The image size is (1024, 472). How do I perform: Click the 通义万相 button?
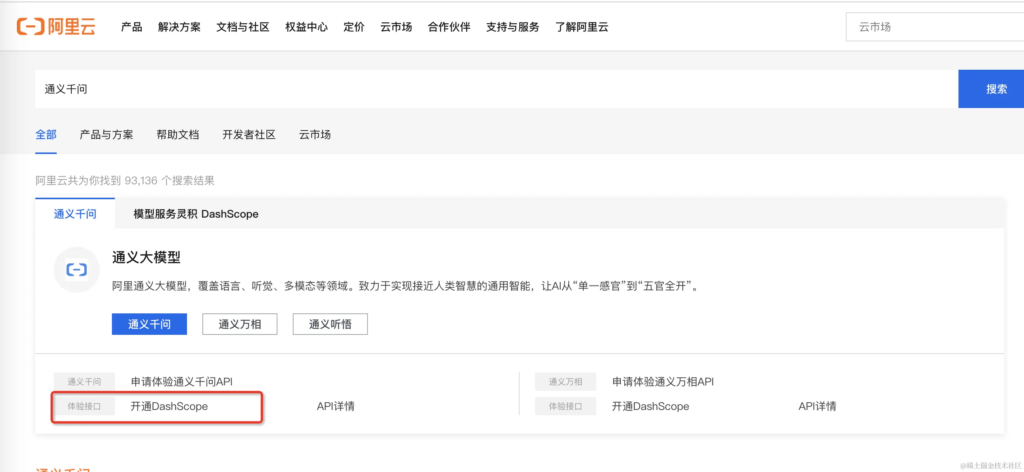pos(240,324)
